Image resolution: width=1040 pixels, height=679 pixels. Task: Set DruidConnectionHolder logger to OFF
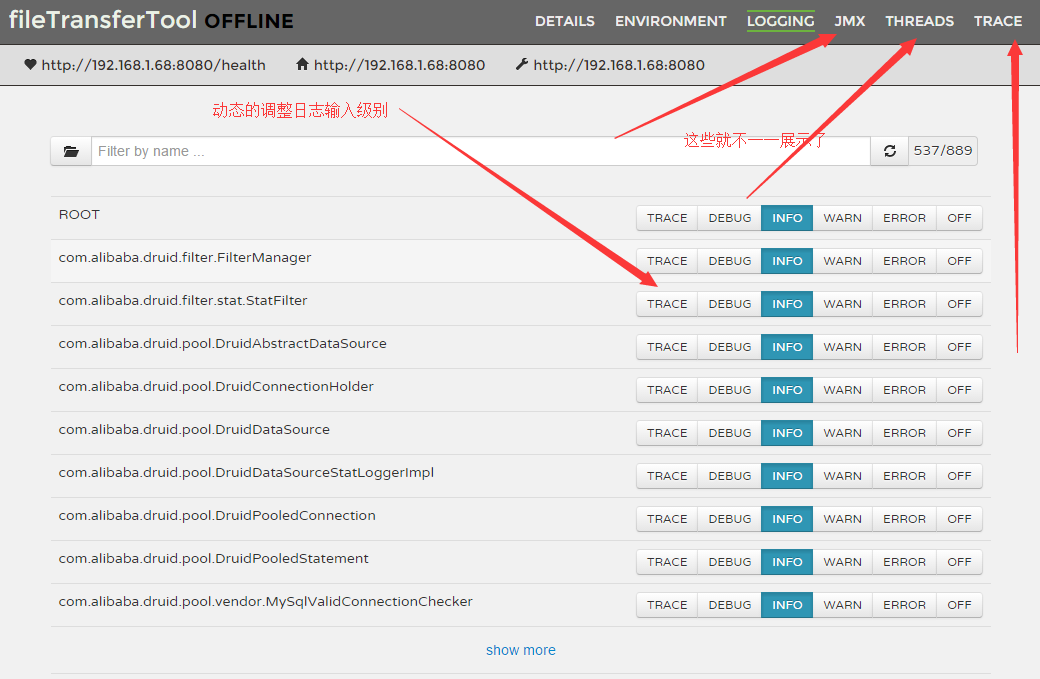click(x=959, y=390)
